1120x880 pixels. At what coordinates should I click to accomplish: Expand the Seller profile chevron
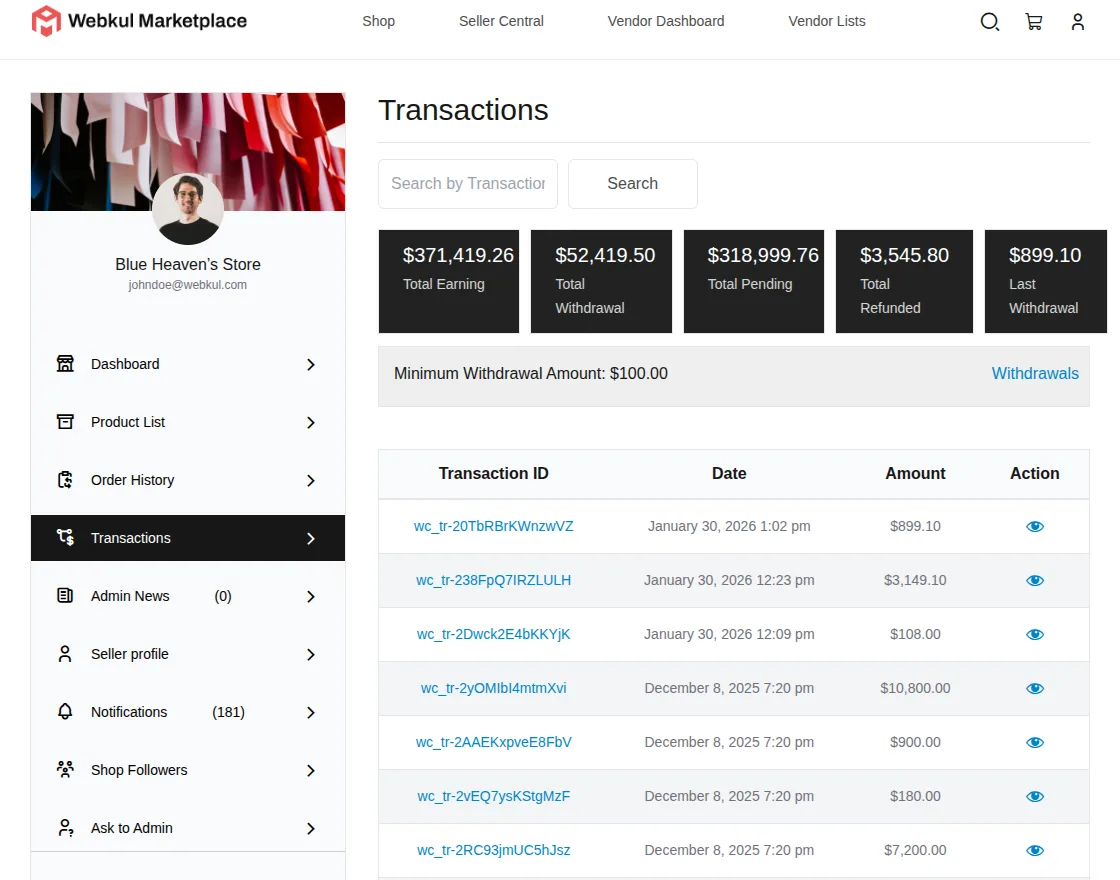coord(311,654)
